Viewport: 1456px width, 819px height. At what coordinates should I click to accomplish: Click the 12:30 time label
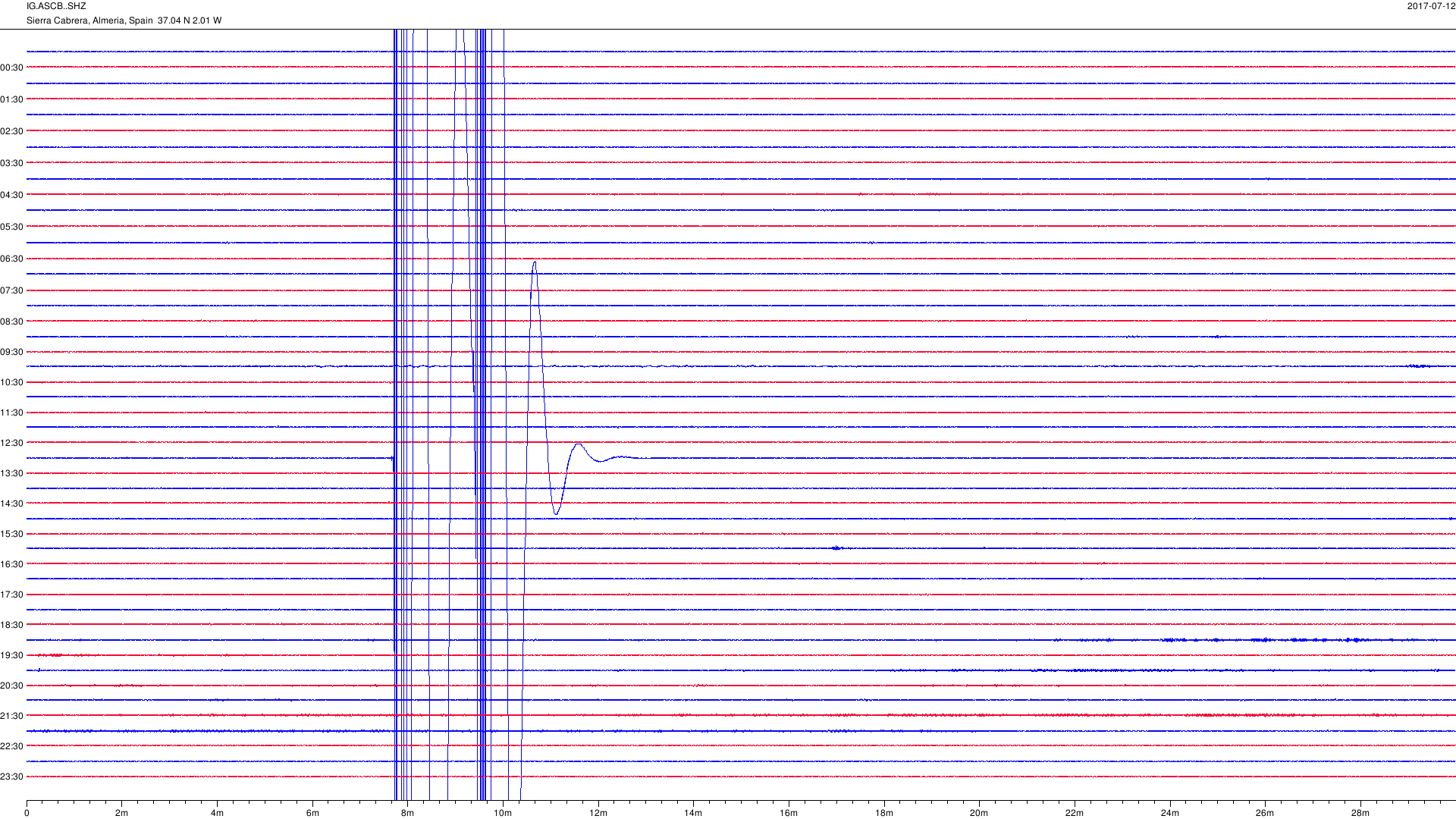(x=11, y=443)
